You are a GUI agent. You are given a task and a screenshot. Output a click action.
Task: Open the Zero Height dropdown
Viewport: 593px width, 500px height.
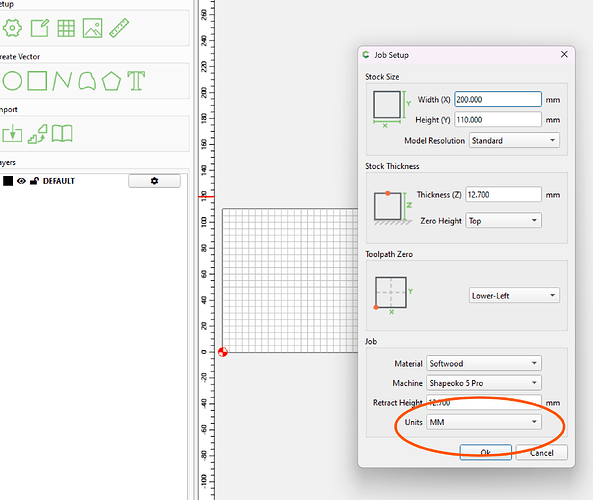(503, 220)
